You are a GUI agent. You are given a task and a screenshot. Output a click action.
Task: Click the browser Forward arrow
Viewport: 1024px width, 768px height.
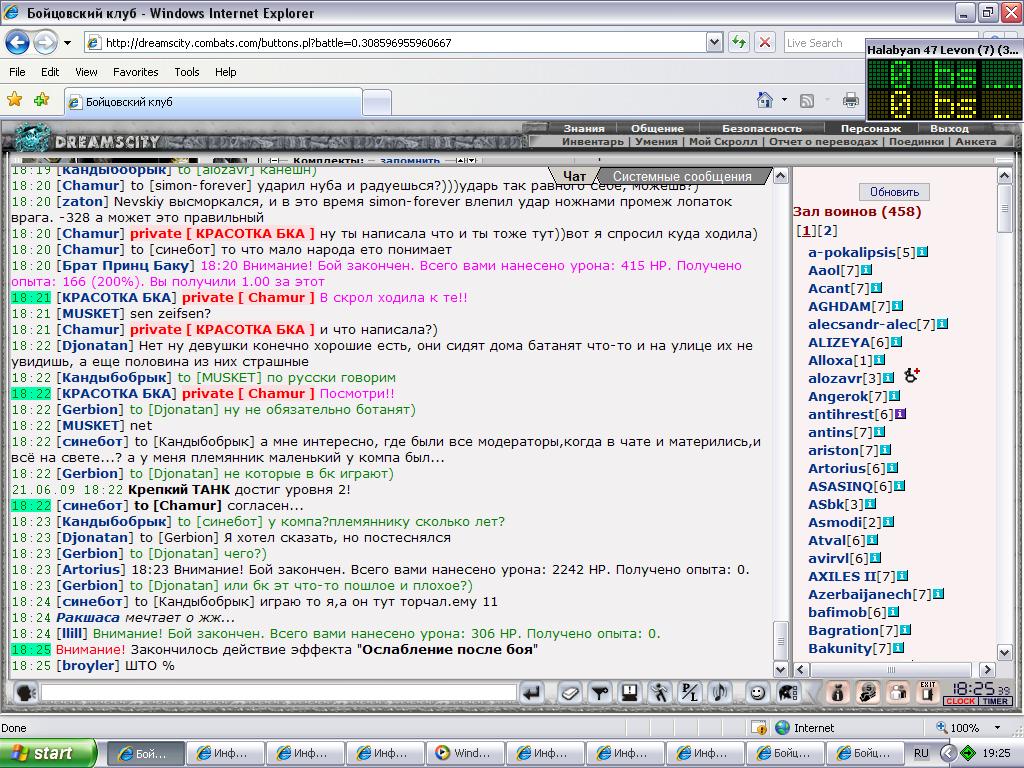click(x=45, y=43)
